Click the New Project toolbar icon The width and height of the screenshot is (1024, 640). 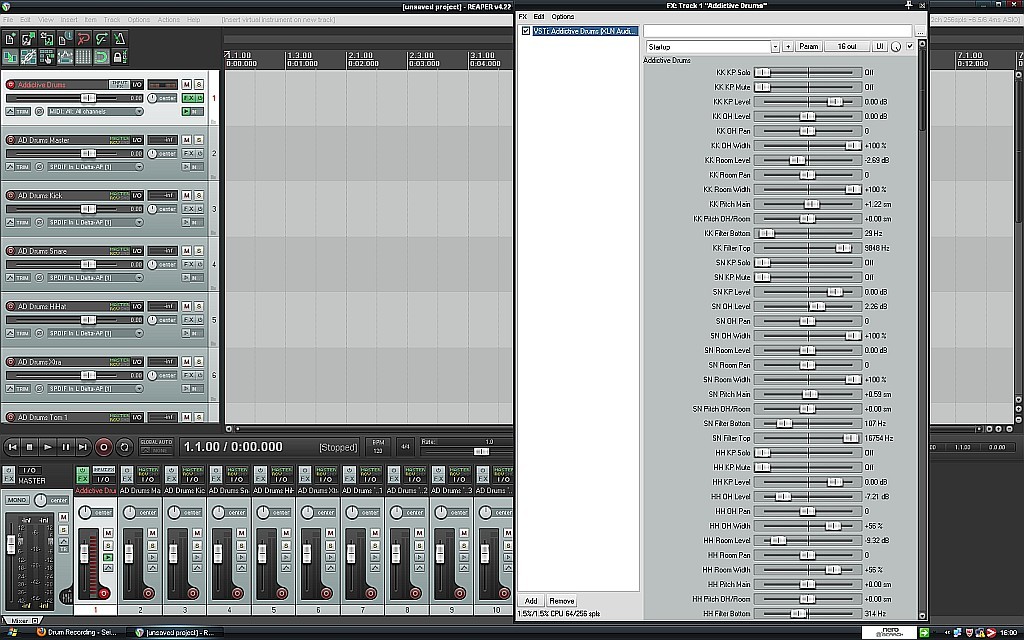[x=10, y=39]
